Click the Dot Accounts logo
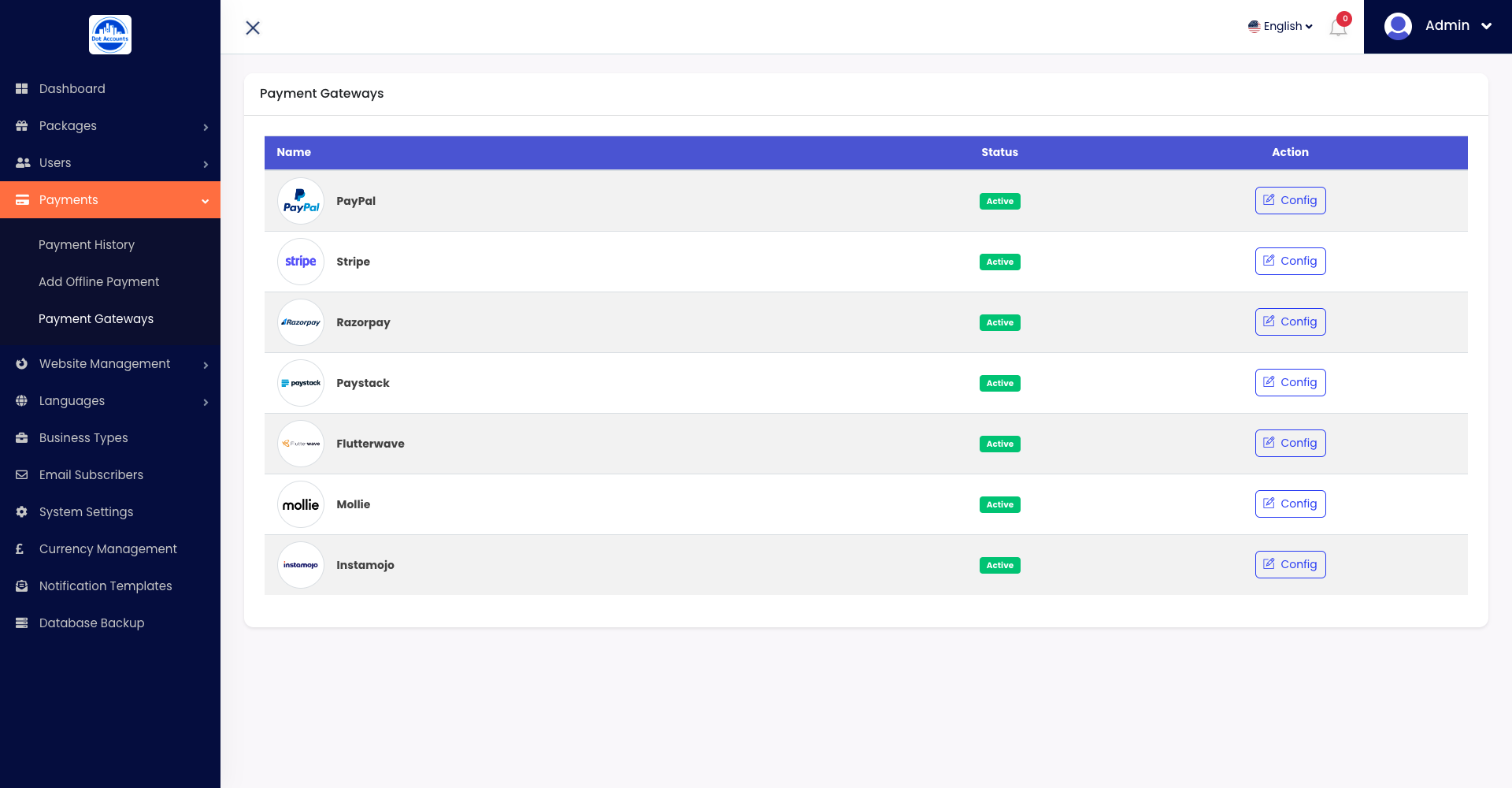 pos(110,35)
